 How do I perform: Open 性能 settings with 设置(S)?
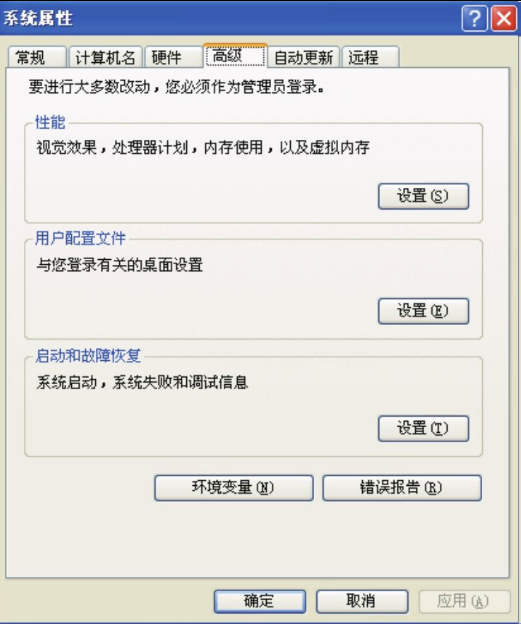pyautogui.click(x=423, y=196)
